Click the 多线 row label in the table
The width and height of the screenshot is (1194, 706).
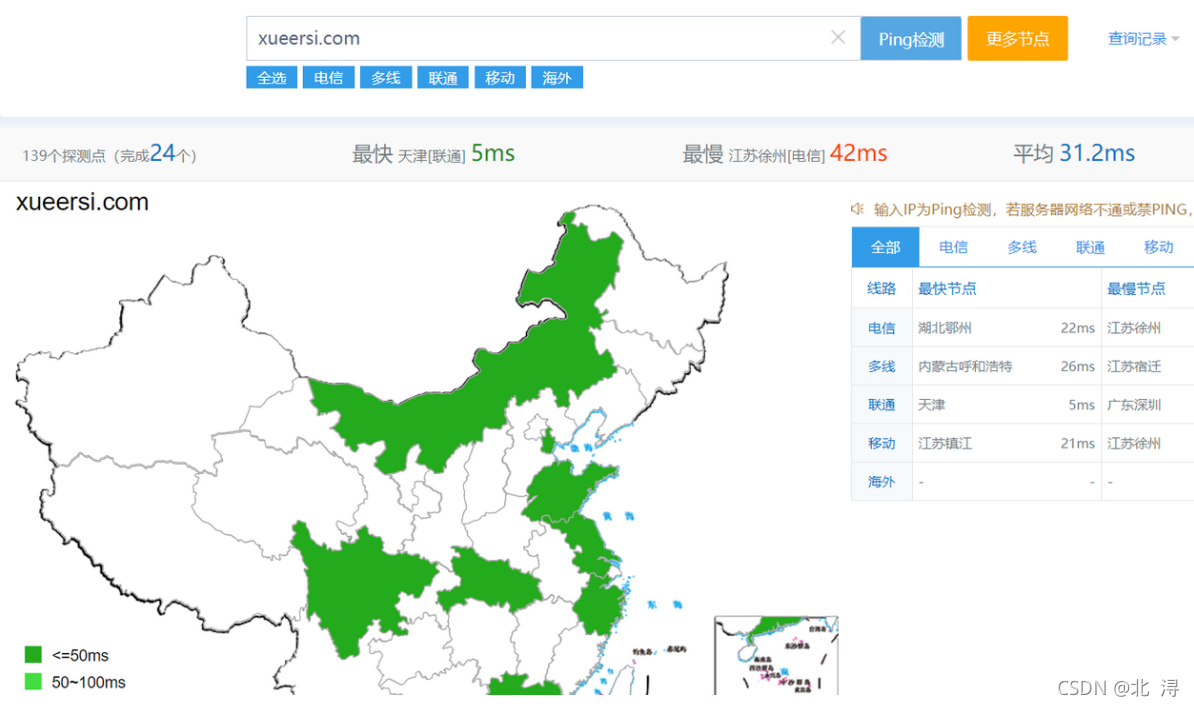pyautogui.click(x=882, y=366)
